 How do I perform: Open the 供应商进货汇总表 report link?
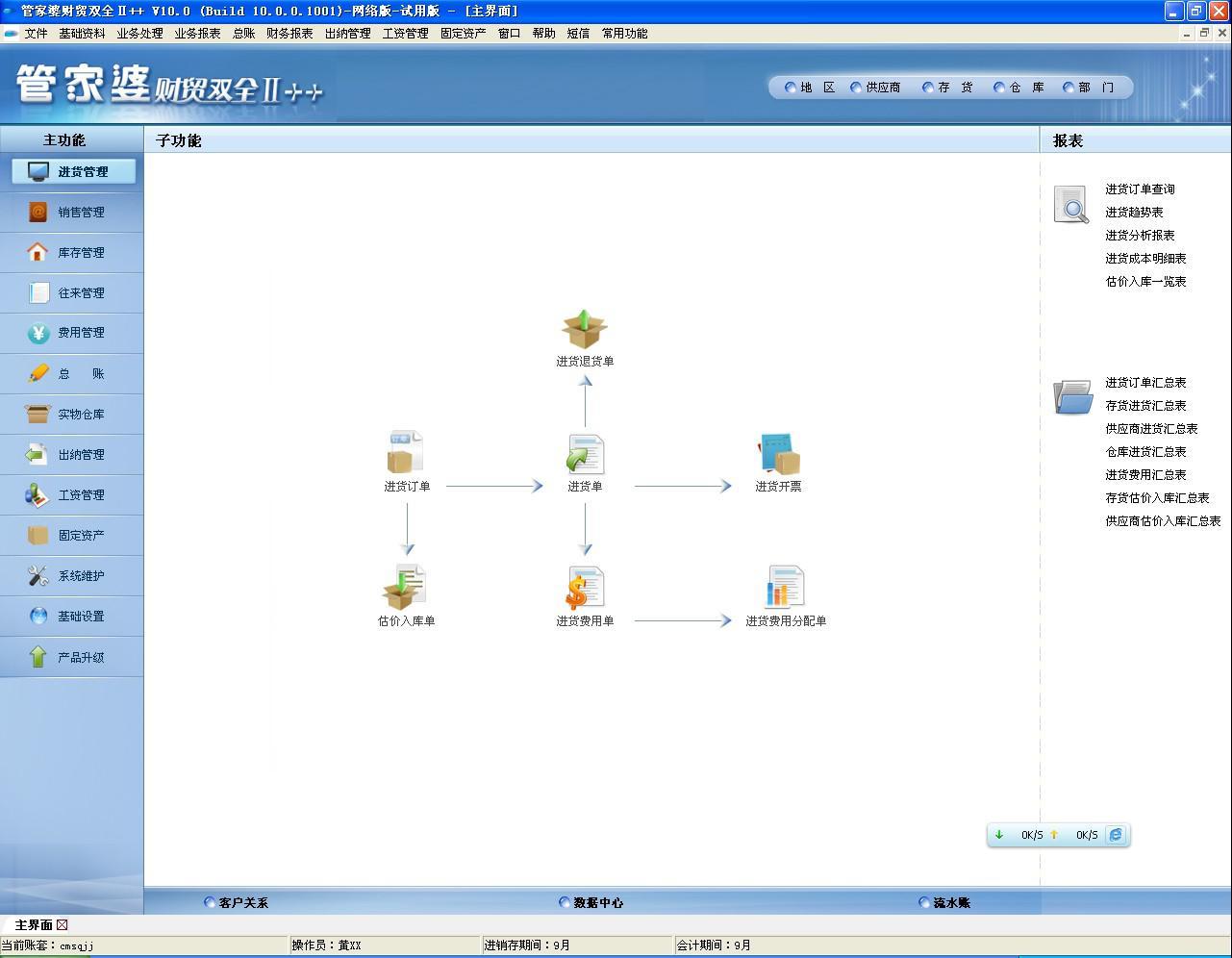point(1151,429)
